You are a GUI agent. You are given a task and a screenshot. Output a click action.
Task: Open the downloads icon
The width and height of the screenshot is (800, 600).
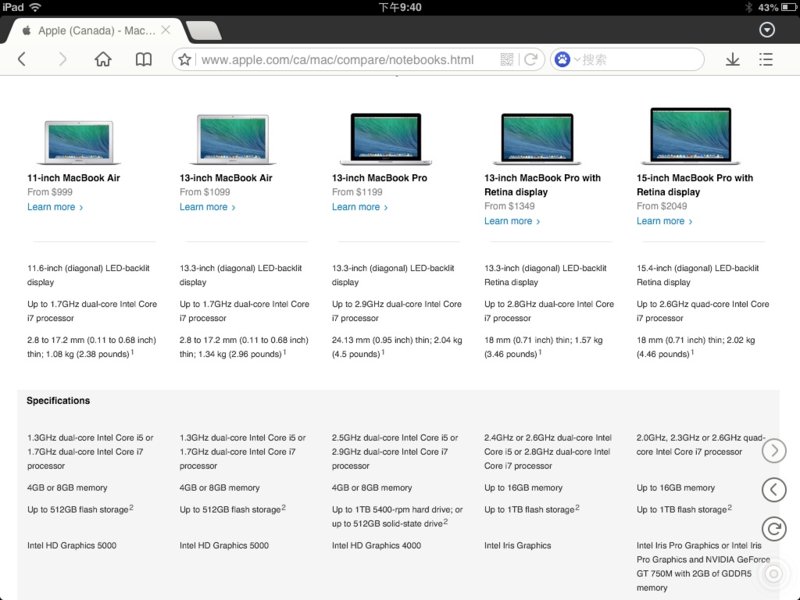tap(733, 60)
